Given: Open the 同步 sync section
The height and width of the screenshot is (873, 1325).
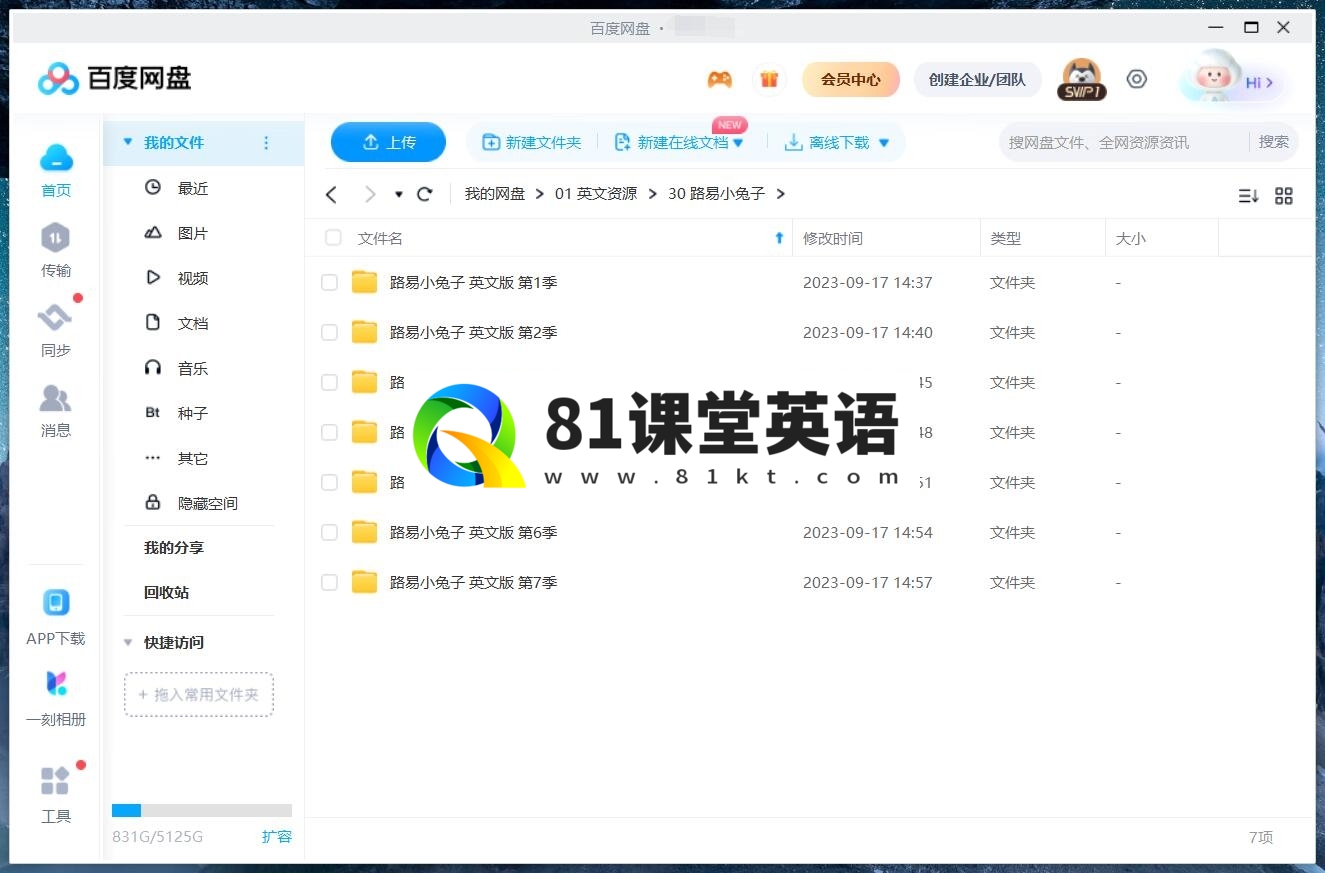Looking at the screenshot, I should click(x=56, y=330).
